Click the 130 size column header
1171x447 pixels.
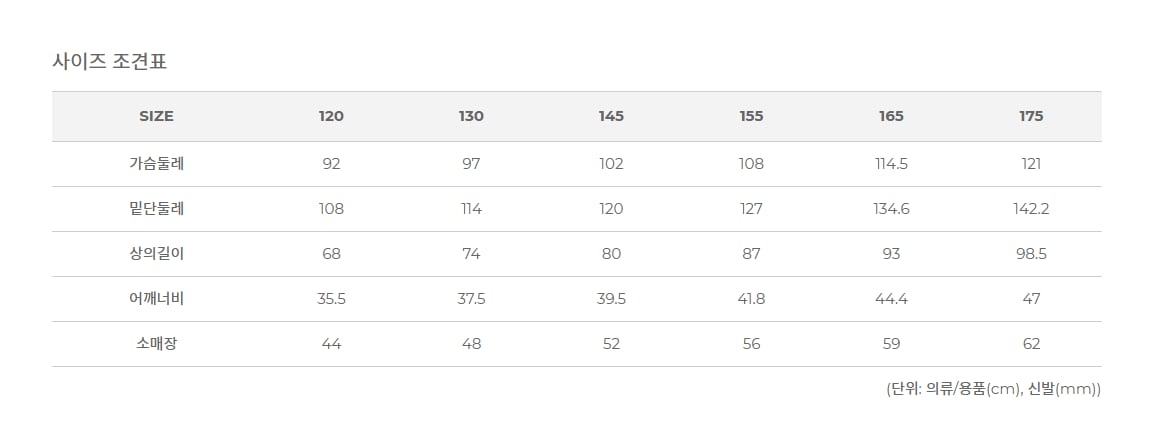[x=471, y=116]
